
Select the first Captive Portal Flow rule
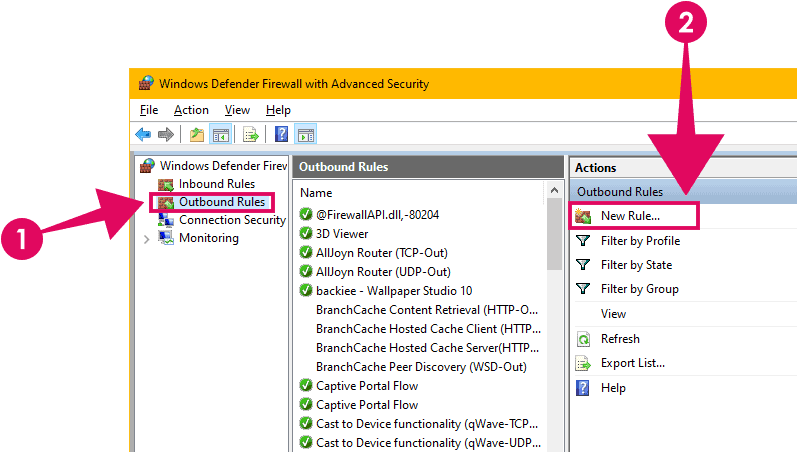[367, 386]
